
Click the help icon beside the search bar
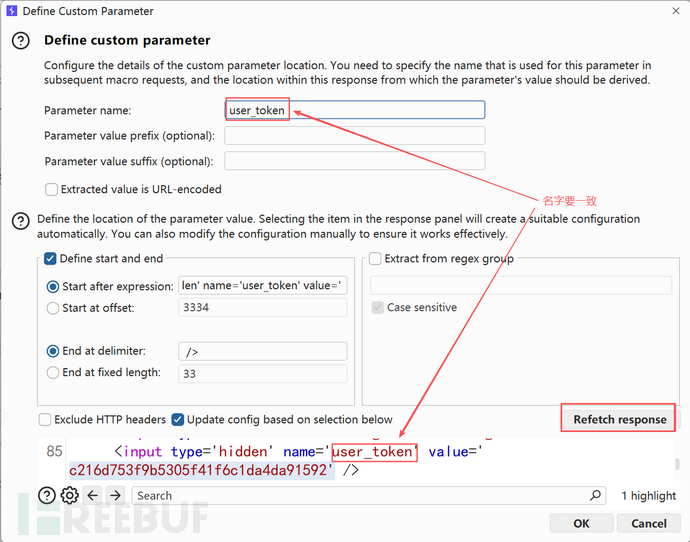[x=47, y=495]
